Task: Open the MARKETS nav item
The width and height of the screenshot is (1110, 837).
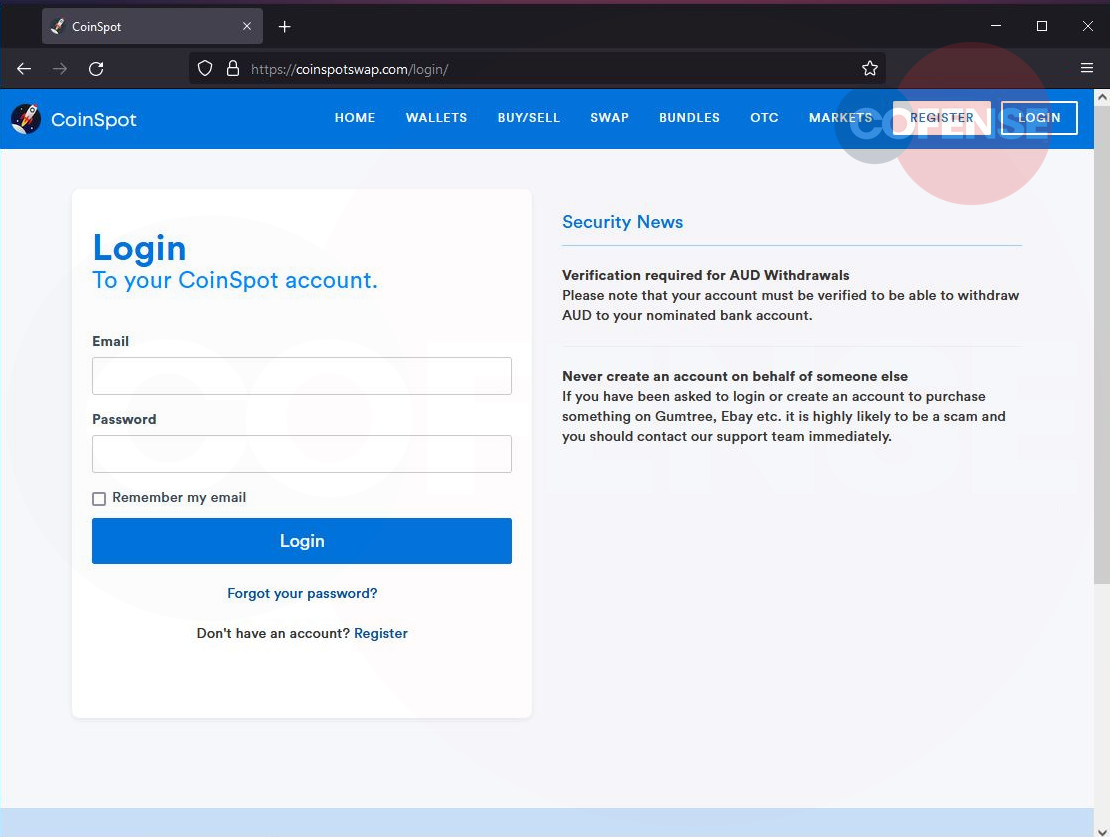Action: (840, 118)
